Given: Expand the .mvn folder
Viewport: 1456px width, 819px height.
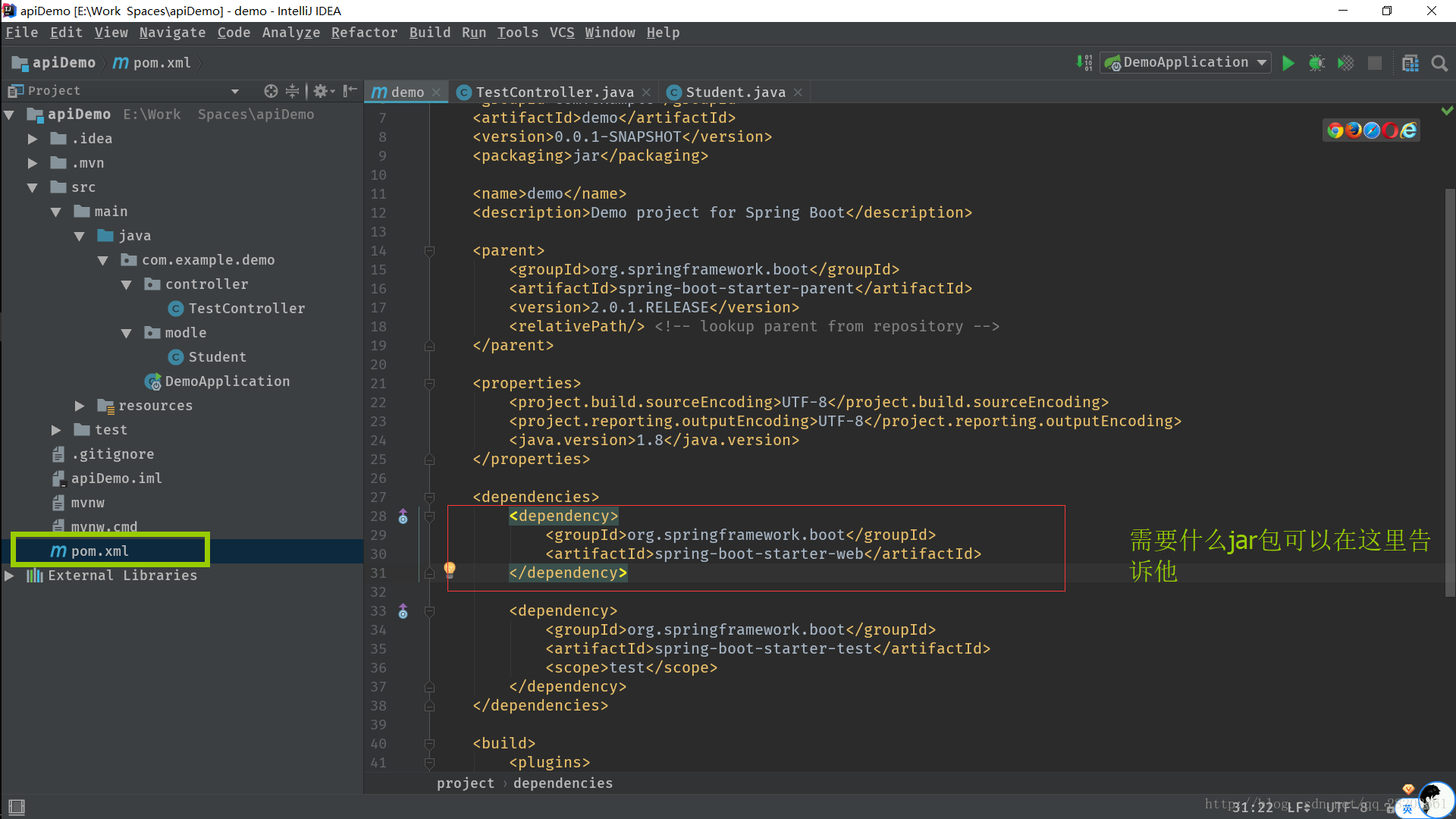Looking at the screenshot, I should click(32, 164).
